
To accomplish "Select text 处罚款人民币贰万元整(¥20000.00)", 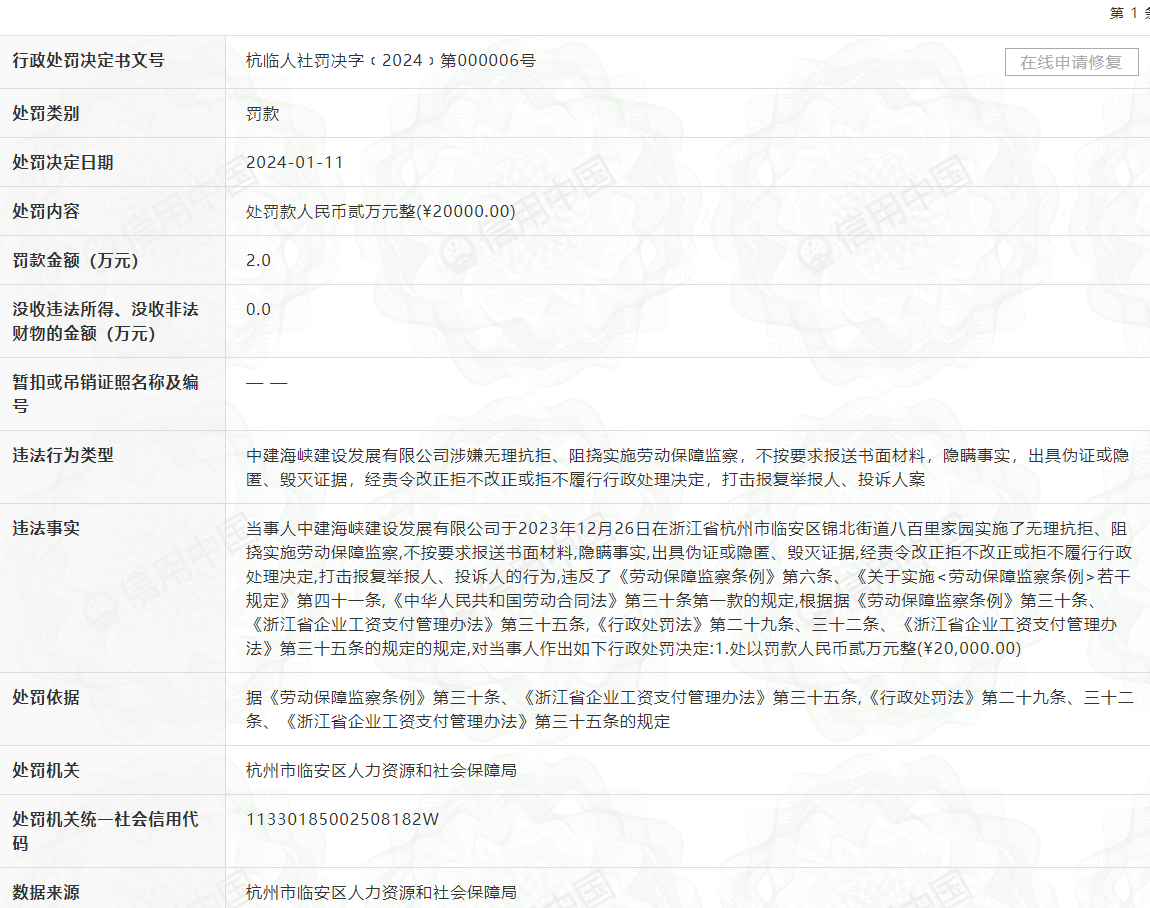I will pyautogui.click(x=381, y=211).
